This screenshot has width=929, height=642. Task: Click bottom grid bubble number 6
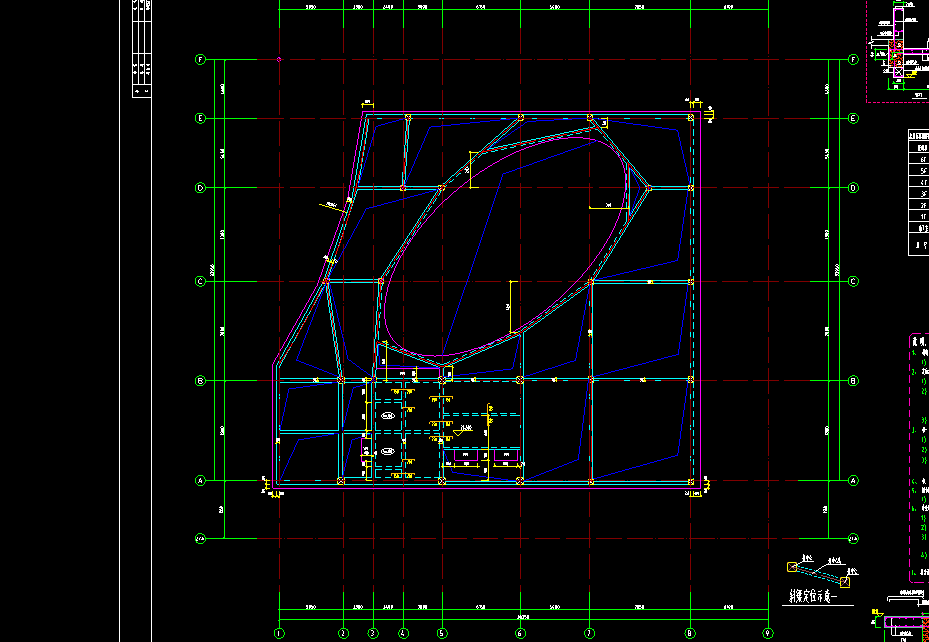520,633
